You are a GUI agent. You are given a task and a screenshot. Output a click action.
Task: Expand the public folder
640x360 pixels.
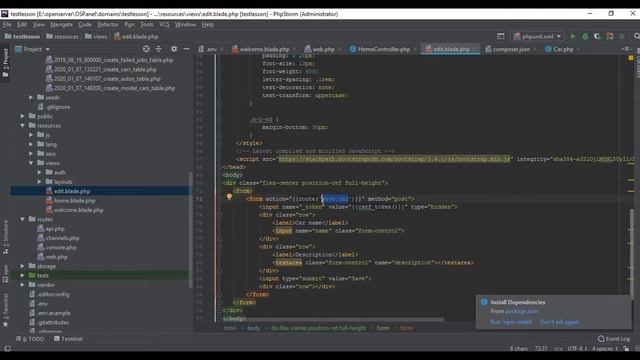22,116
